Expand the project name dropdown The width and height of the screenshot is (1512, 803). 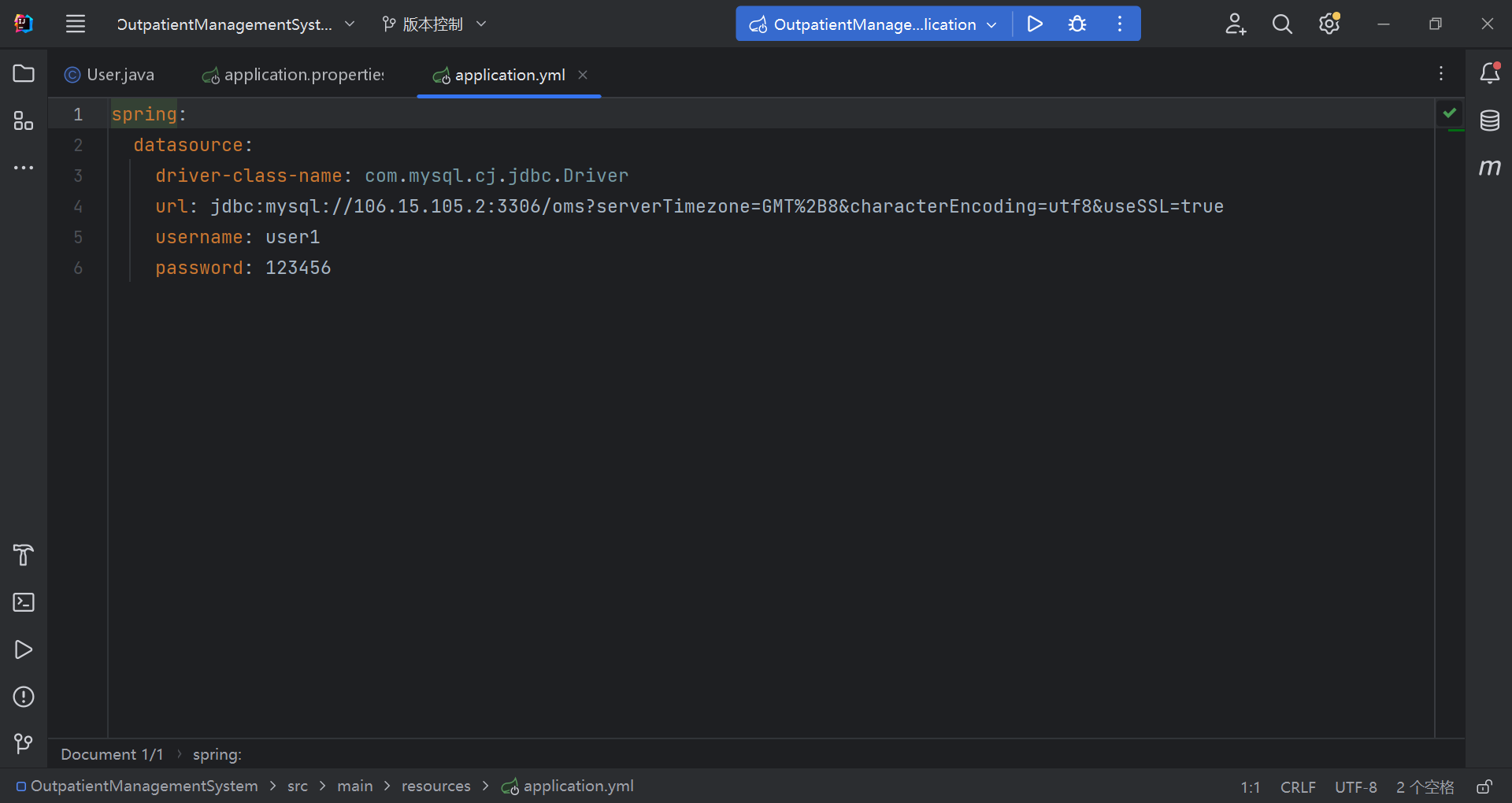coord(235,24)
